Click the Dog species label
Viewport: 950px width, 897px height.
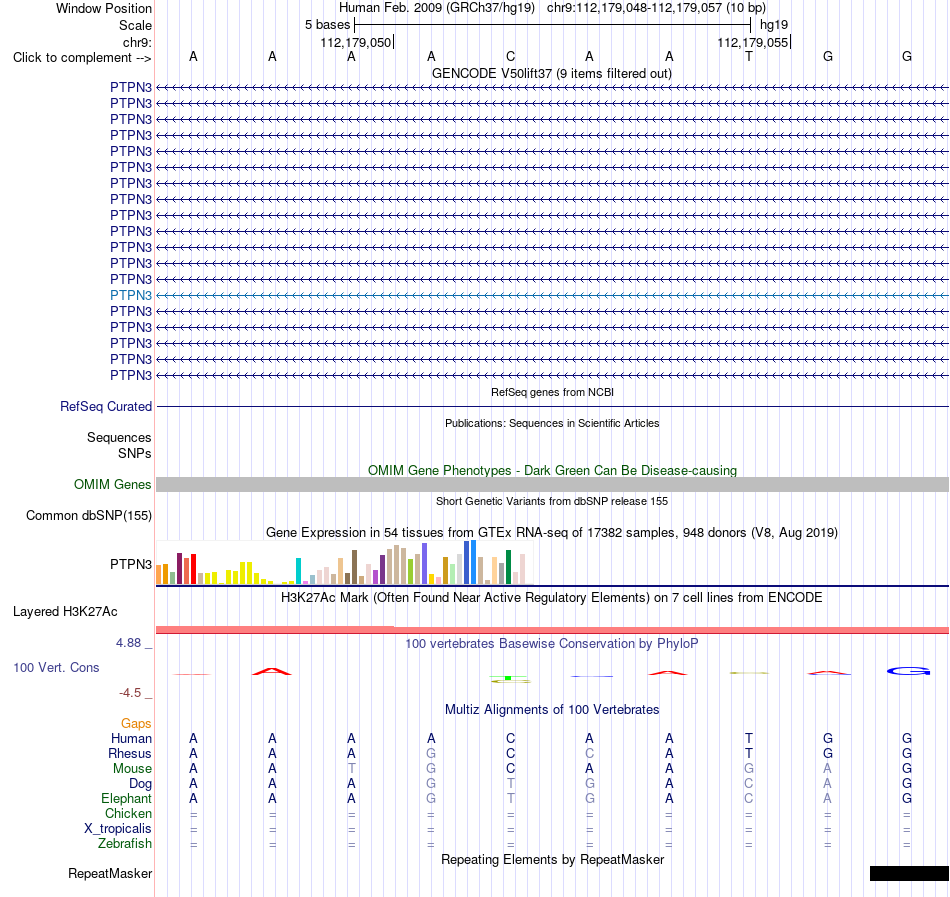[x=140, y=783]
